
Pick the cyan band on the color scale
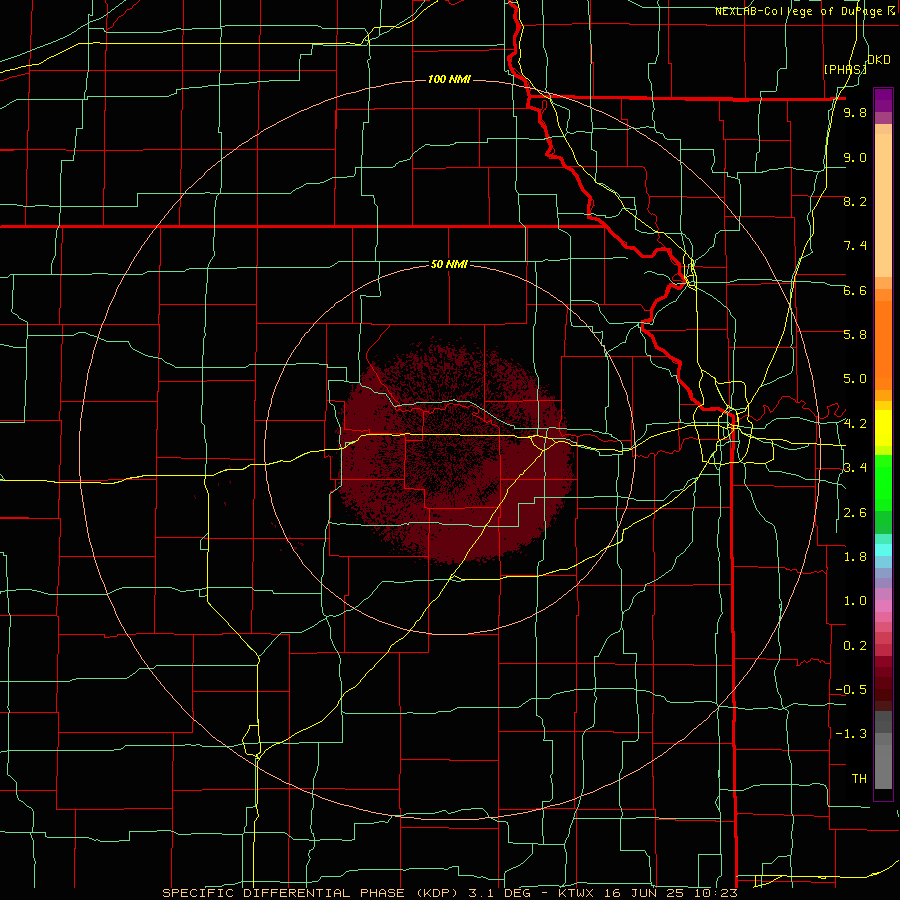(883, 549)
